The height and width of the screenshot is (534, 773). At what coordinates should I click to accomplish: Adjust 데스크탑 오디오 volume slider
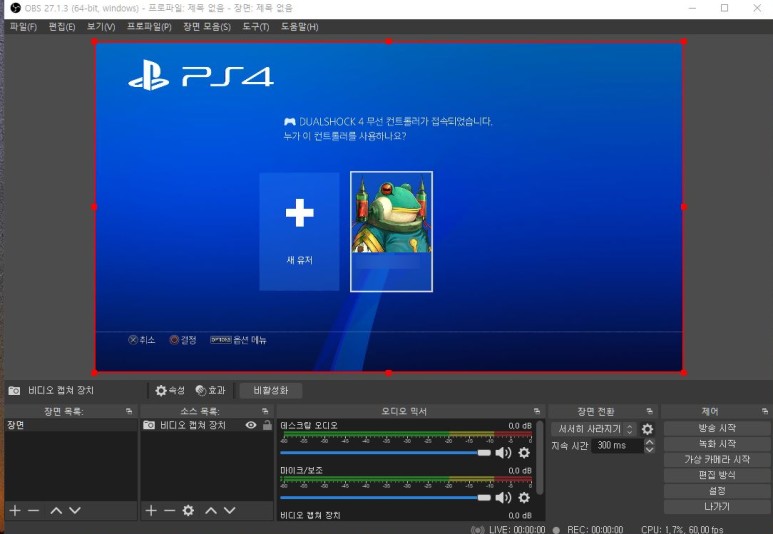point(386,453)
